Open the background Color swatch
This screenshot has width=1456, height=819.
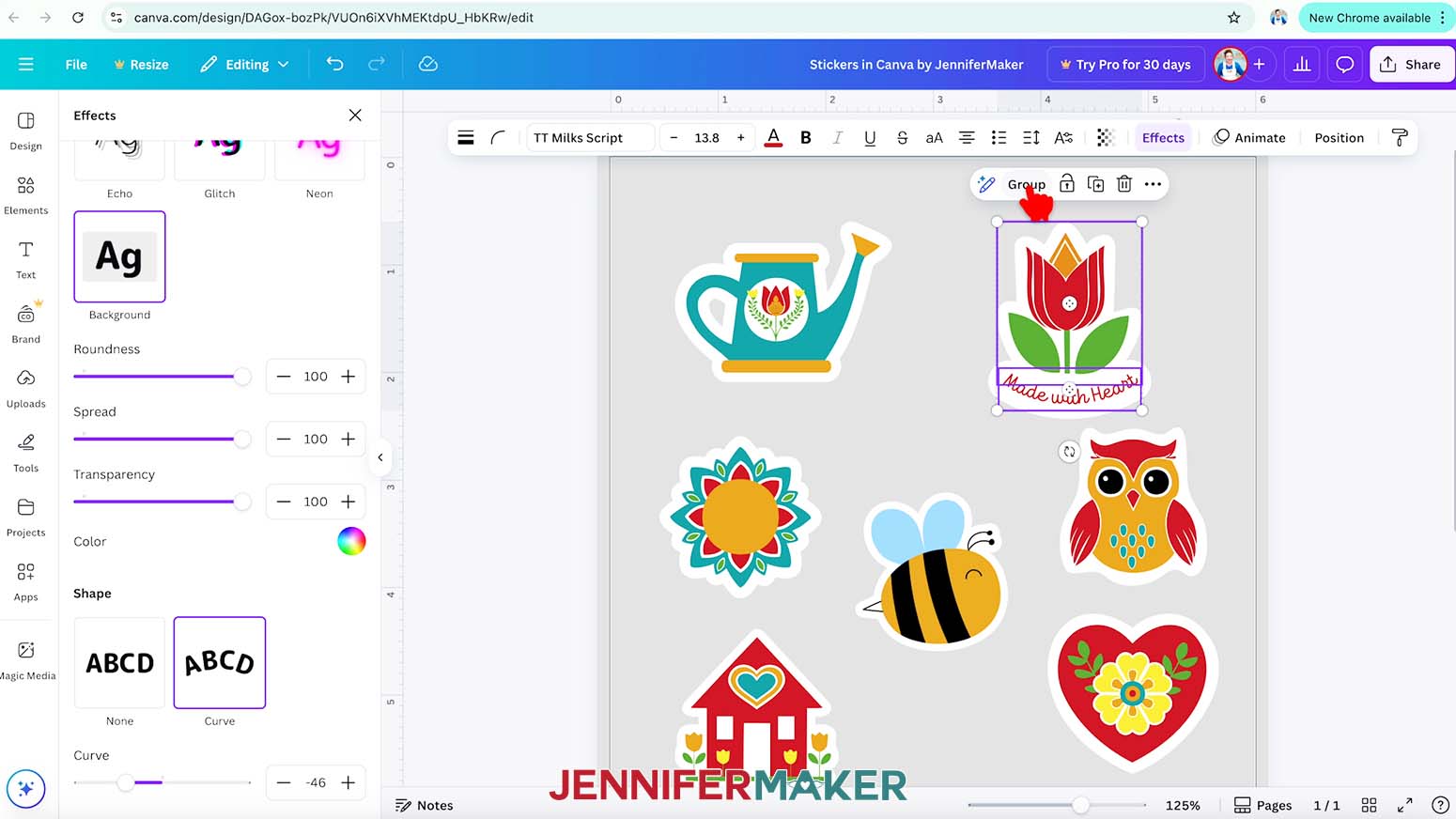pos(351,541)
